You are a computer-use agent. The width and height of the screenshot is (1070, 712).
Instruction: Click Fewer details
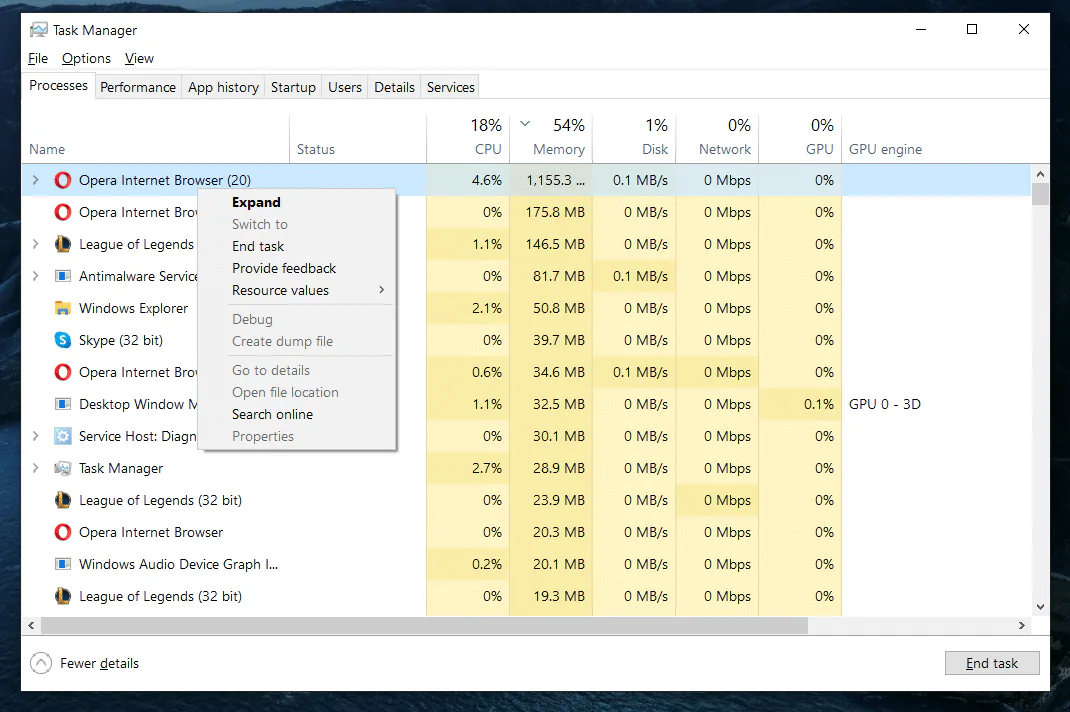tap(85, 664)
